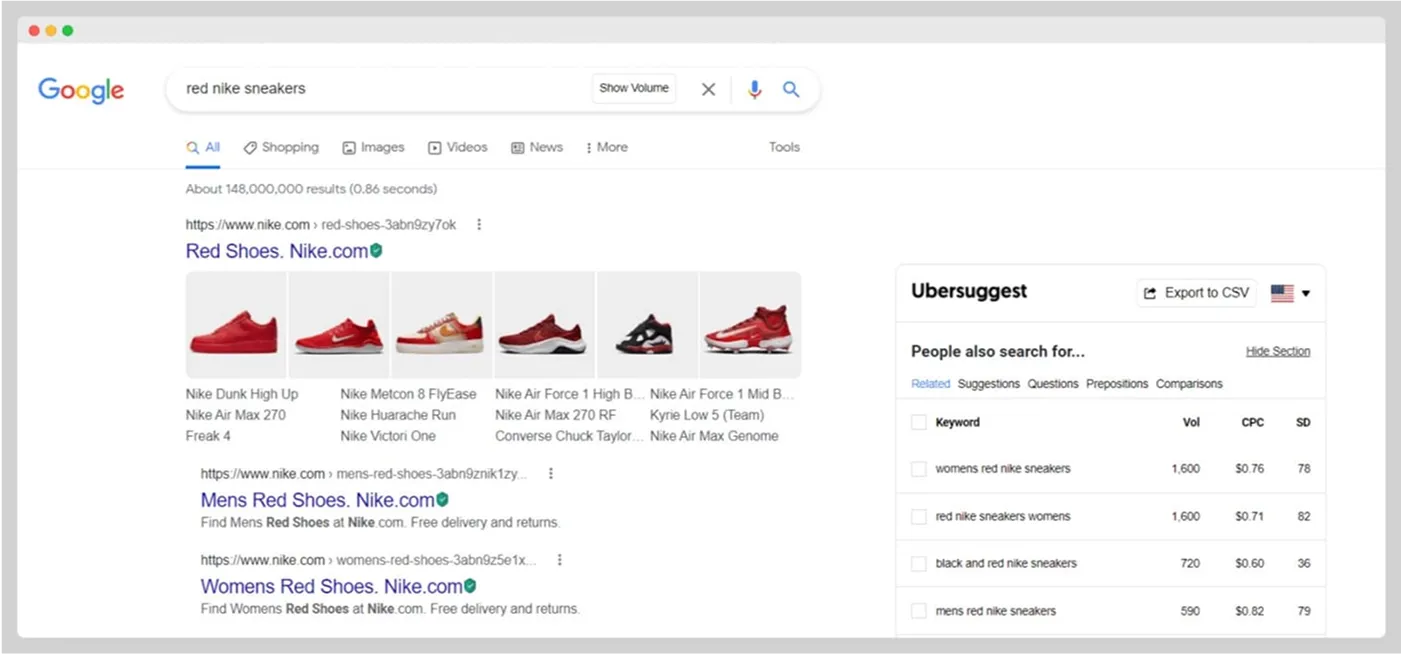This screenshot has width=1401, height=654.
Task: Check the Keyword header checkbox to select all
Action: coord(919,421)
